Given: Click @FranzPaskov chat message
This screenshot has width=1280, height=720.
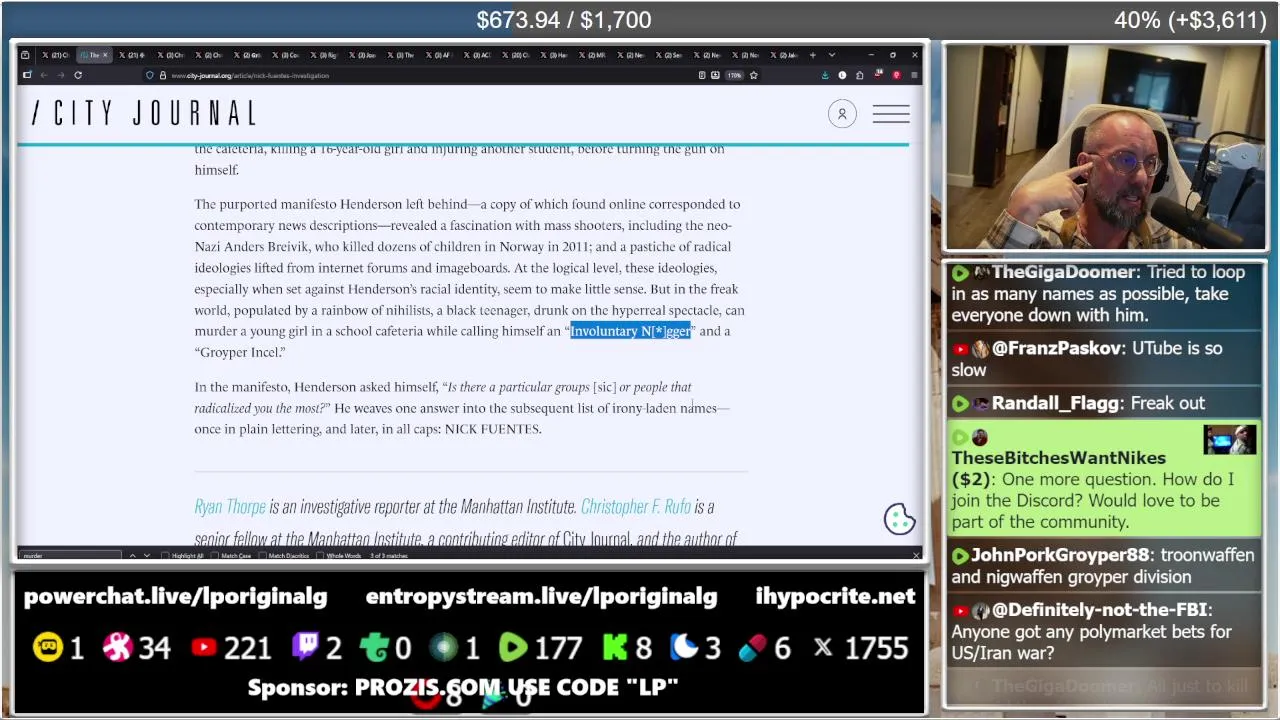Looking at the screenshot, I should click(x=1105, y=359).
